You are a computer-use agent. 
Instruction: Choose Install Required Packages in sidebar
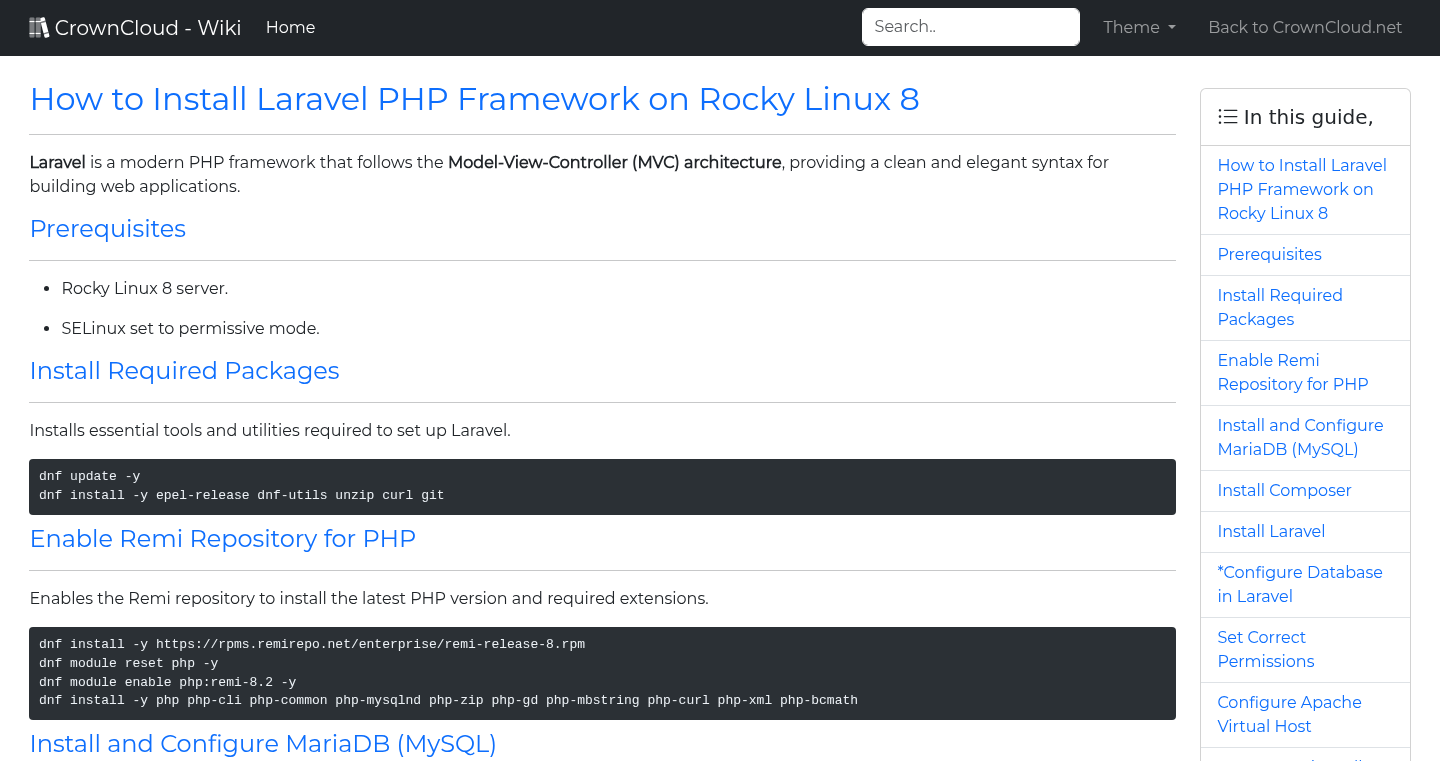click(x=1279, y=307)
